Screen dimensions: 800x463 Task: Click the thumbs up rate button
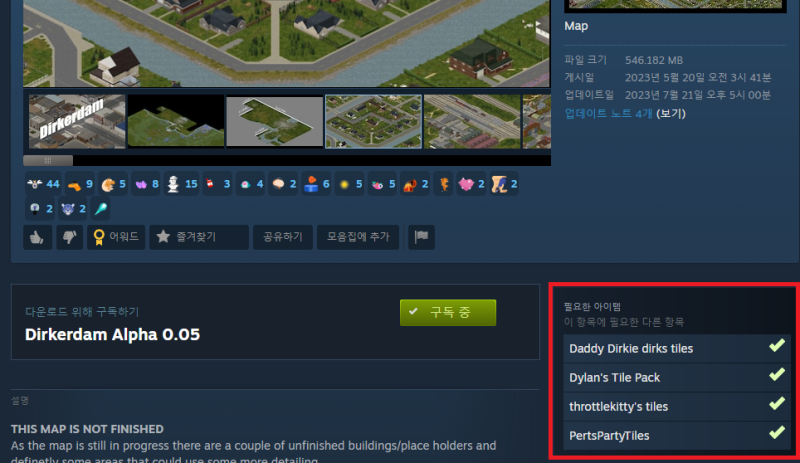click(37, 237)
